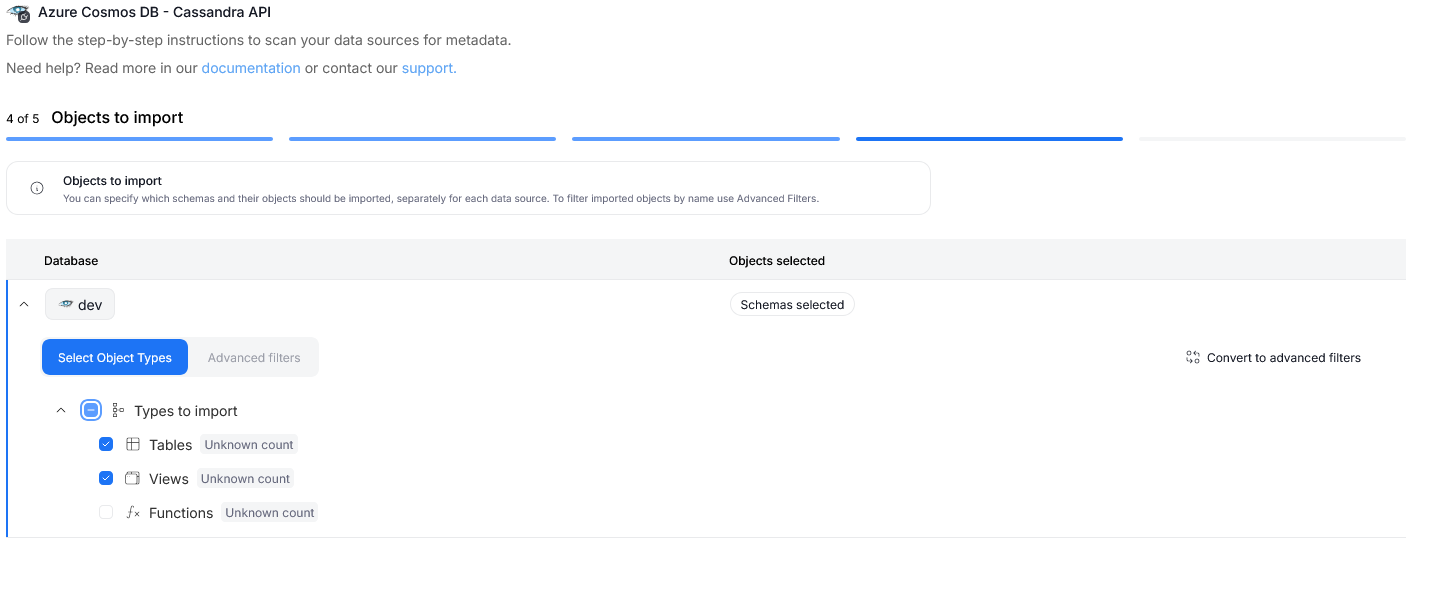
Task: Click the Types to import label
Action: pyautogui.click(x=186, y=411)
